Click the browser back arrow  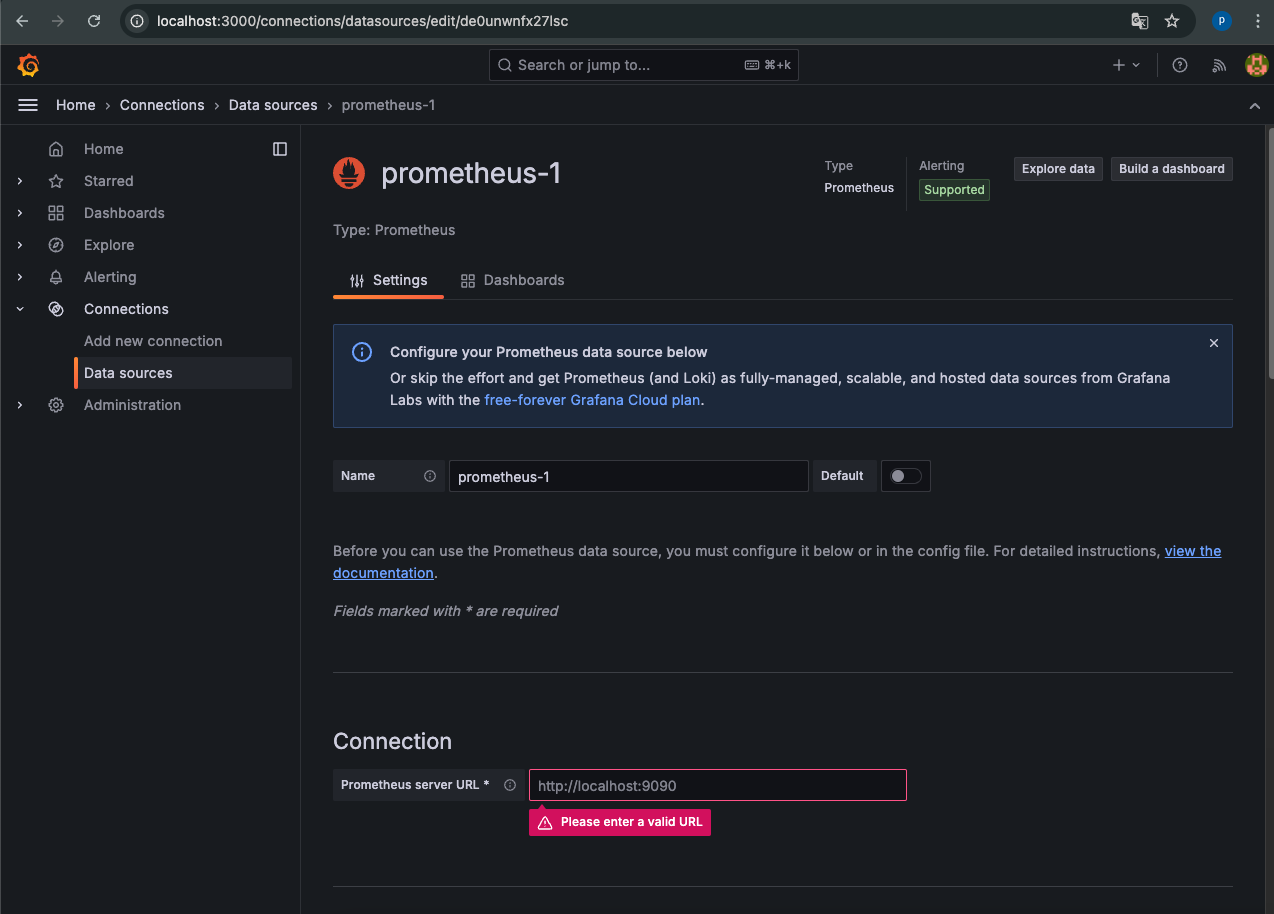22,20
